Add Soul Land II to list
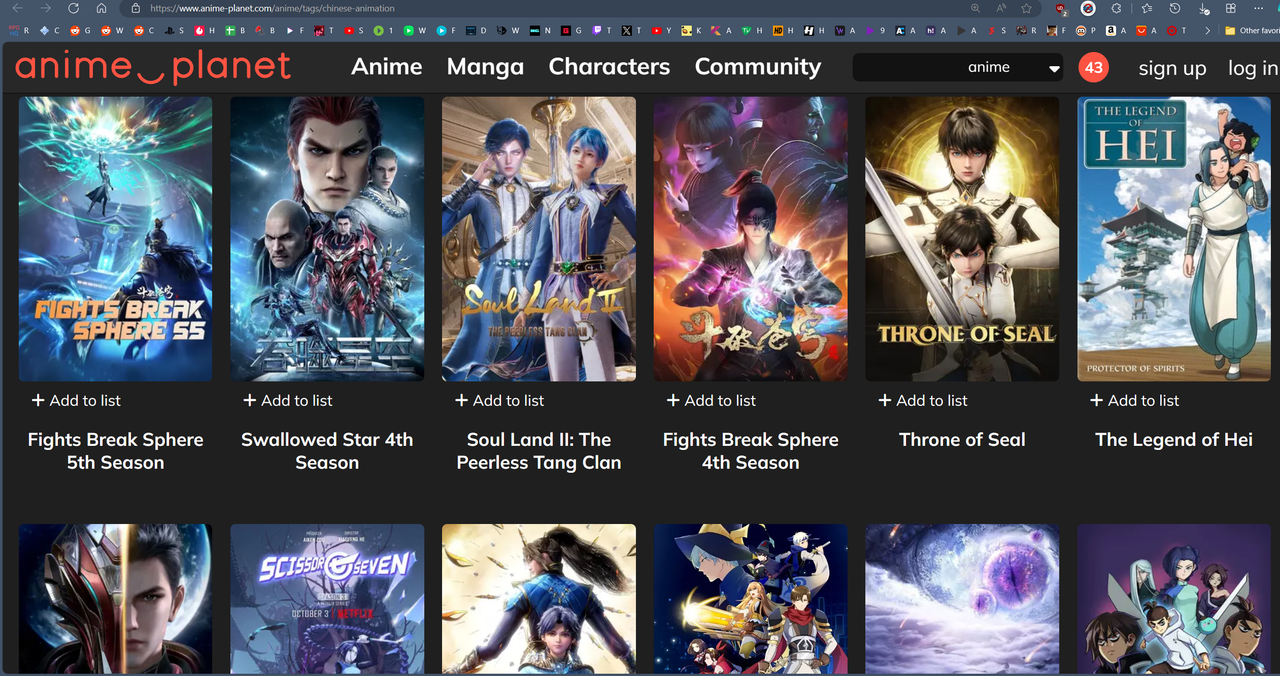The height and width of the screenshot is (676, 1280). [x=499, y=400]
